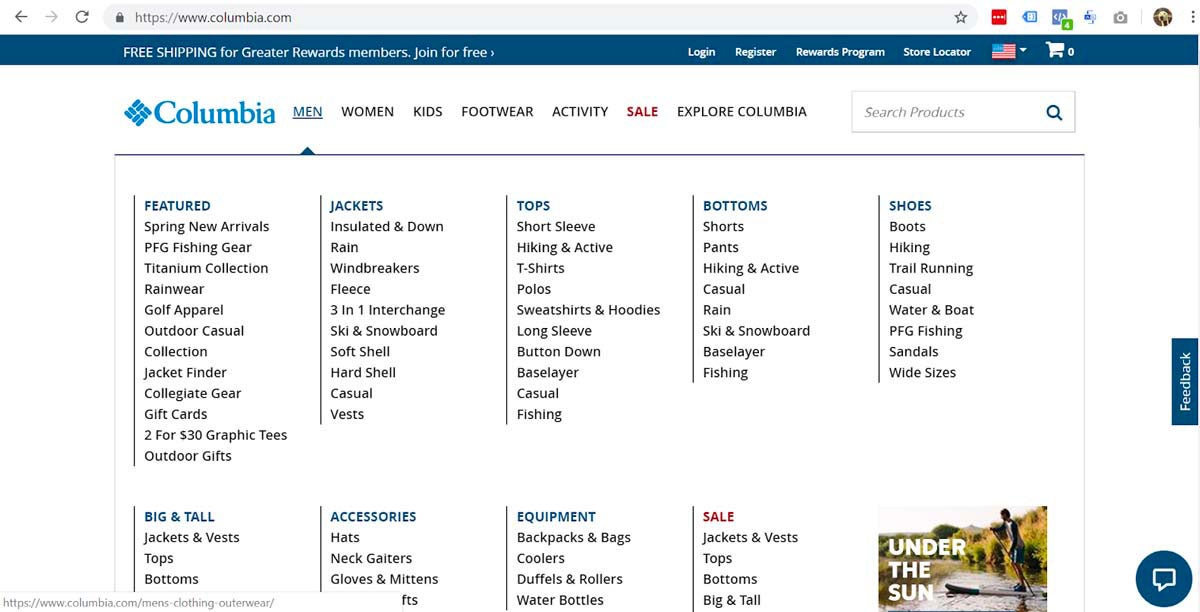Click the Columbia logo
Viewport: 1200px width, 612px height.
tap(200, 112)
